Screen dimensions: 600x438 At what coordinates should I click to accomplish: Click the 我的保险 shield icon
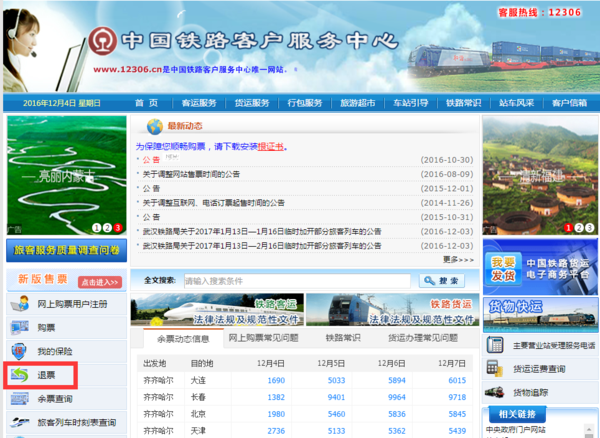[19, 351]
